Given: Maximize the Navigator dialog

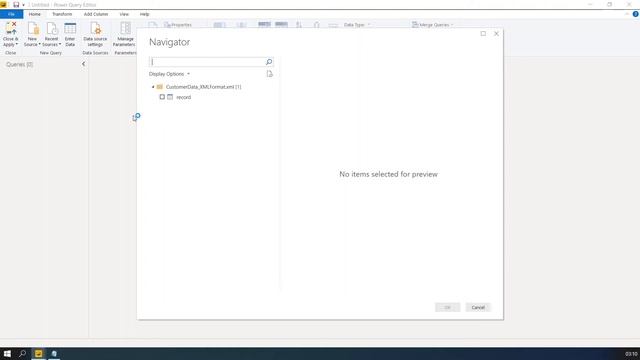Looking at the screenshot, I should pyautogui.click(x=483, y=34).
